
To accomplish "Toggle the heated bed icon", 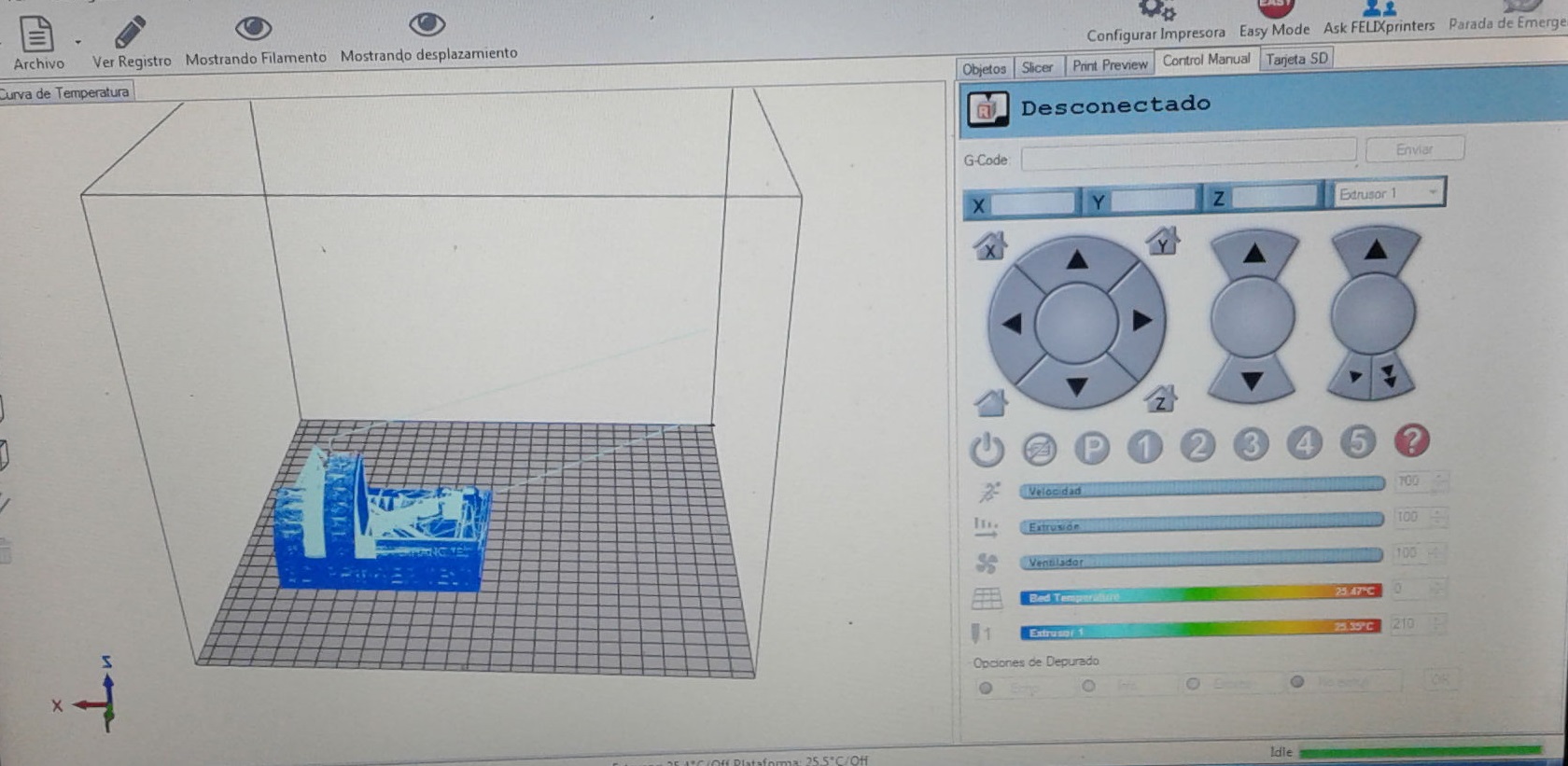I will point(987,598).
